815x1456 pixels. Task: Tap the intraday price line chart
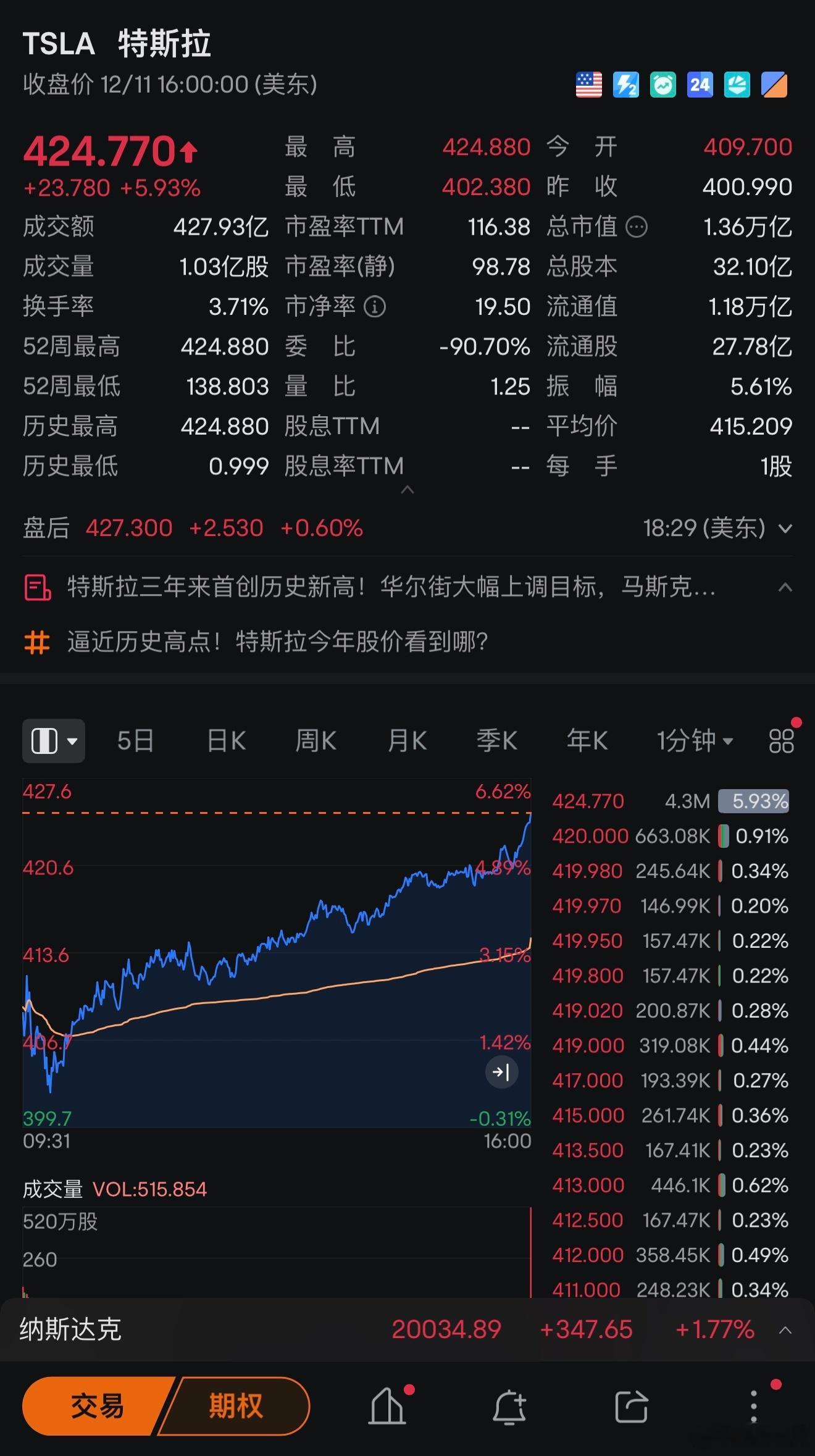[277, 954]
